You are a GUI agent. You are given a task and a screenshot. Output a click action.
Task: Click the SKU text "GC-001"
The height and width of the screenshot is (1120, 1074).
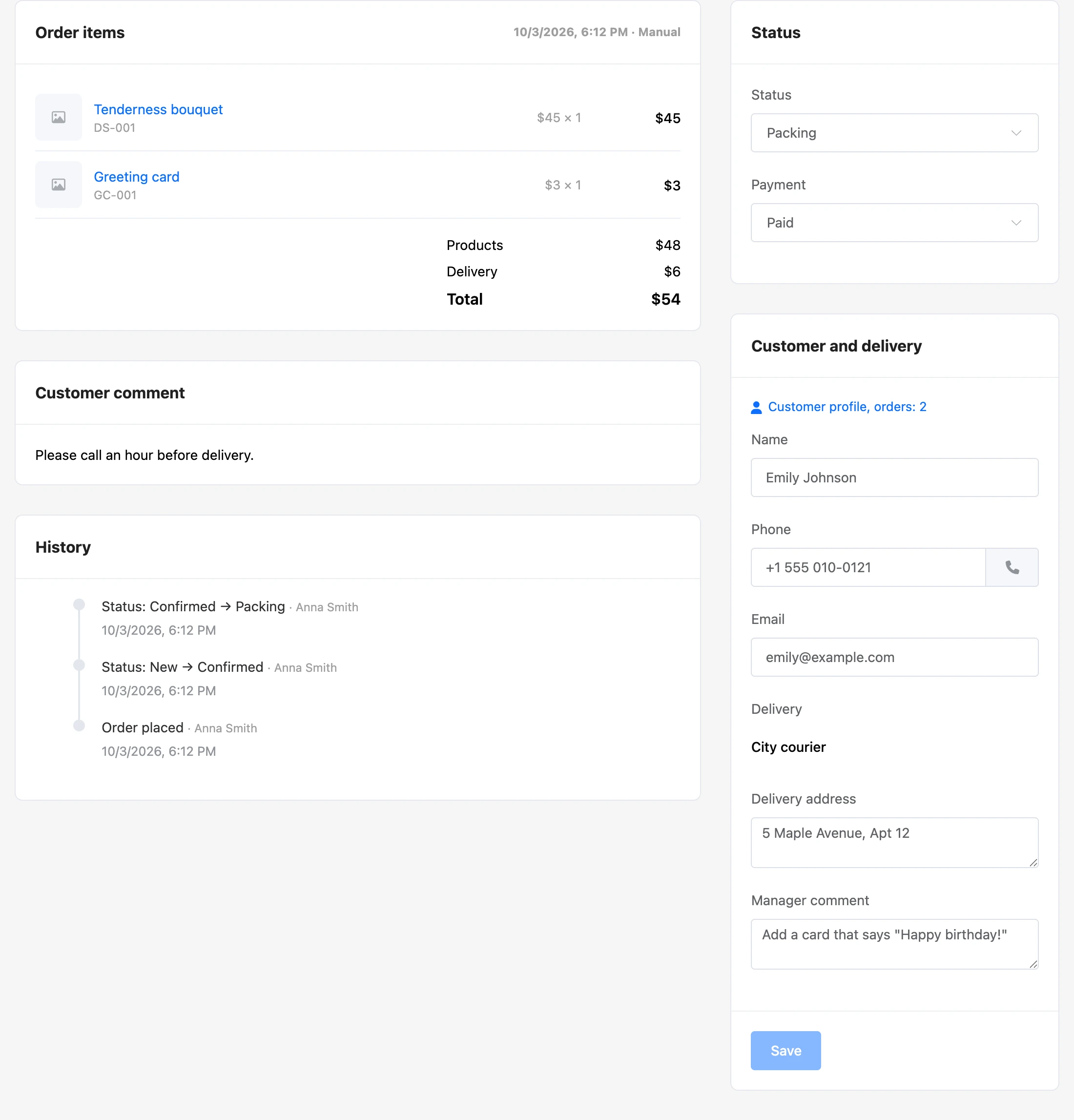[x=115, y=195]
